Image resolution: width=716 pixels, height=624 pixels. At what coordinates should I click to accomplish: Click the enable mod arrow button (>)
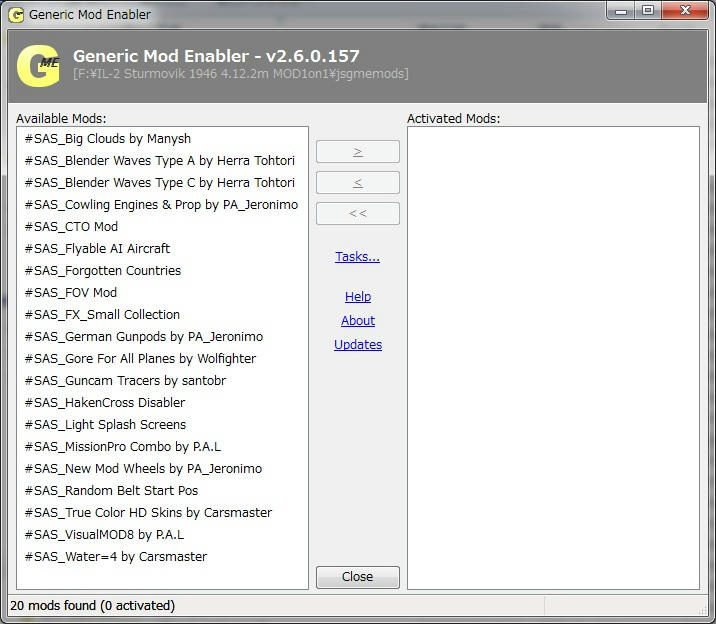click(x=358, y=152)
